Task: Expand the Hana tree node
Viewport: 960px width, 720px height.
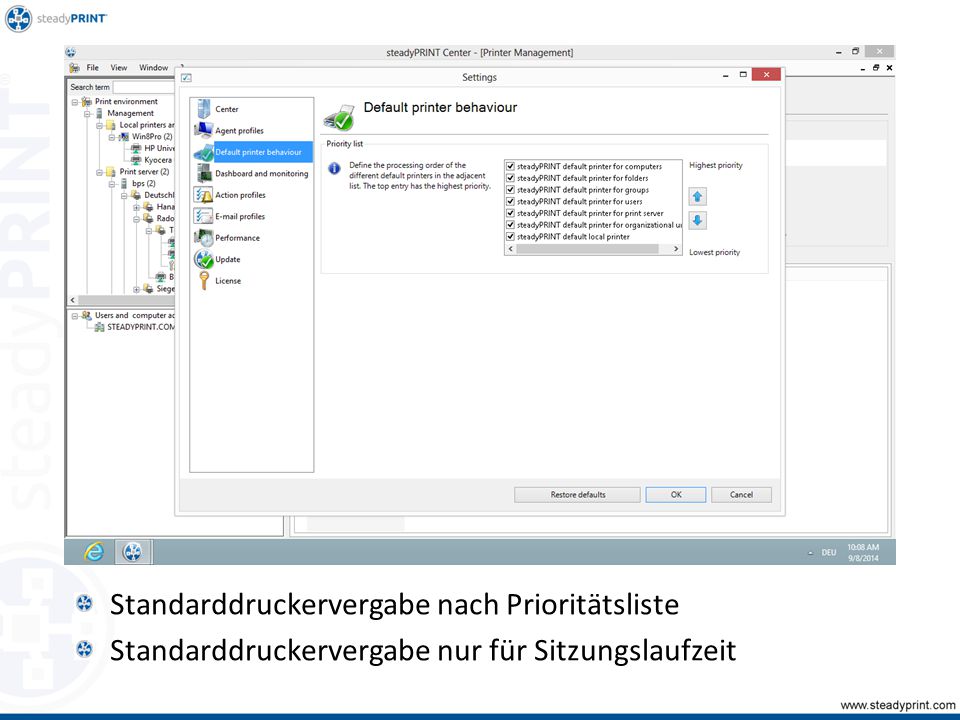Action: [137, 208]
